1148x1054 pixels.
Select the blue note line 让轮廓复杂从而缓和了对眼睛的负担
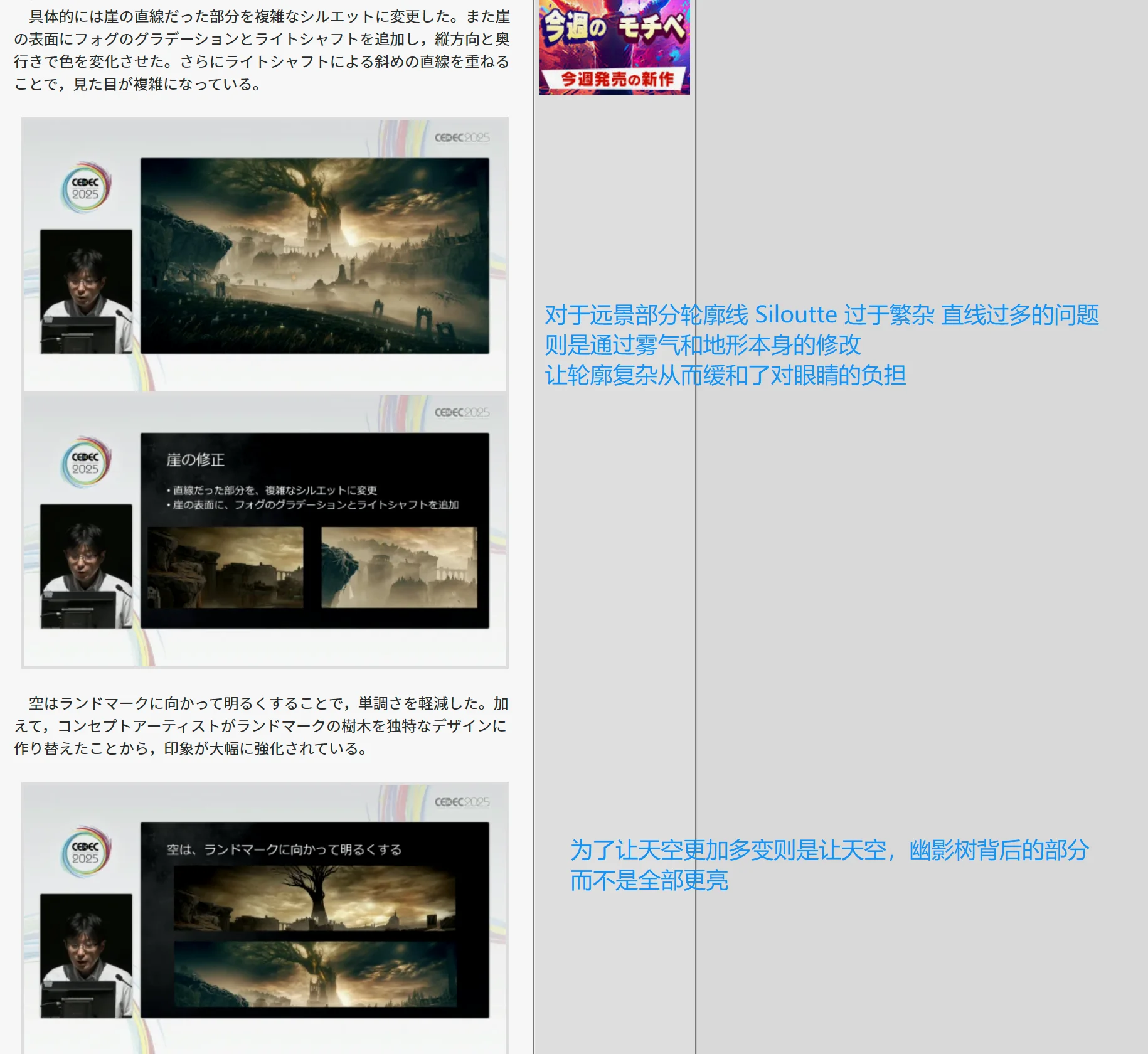[x=725, y=375]
